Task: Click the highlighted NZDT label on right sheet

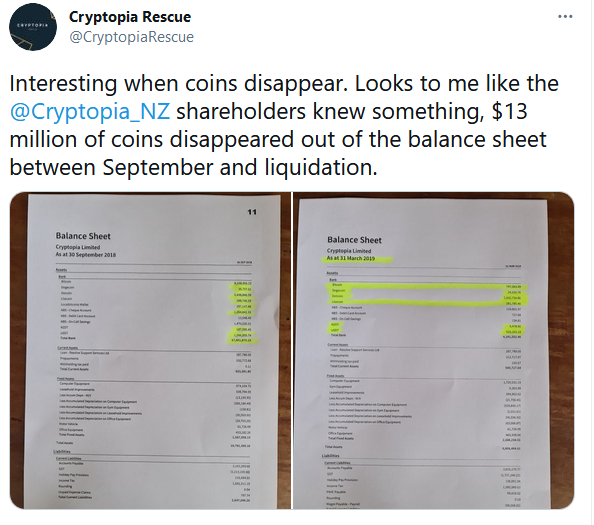Action: coord(335,325)
